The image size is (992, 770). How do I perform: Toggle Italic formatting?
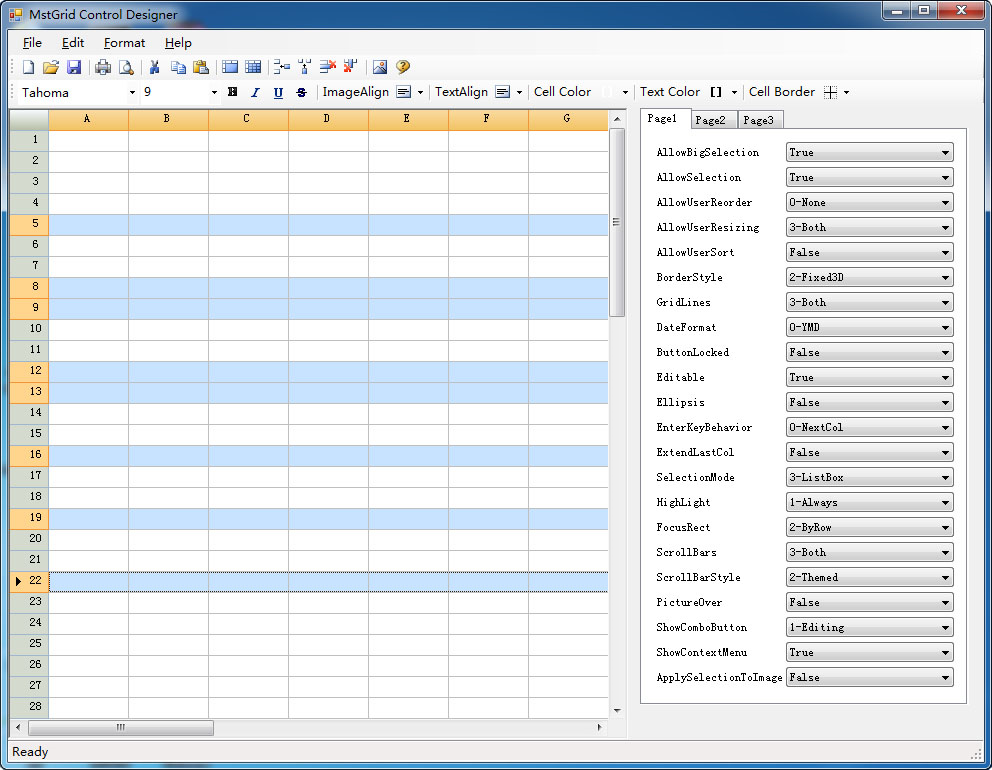tap(255, 92)
